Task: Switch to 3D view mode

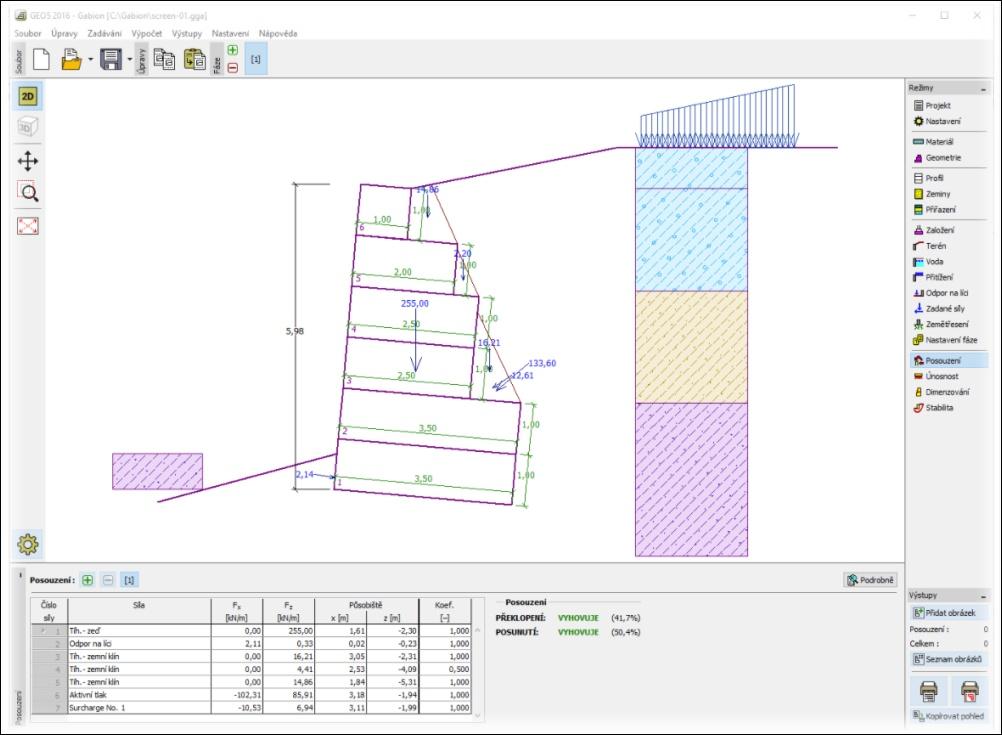Action: [27, 127]
